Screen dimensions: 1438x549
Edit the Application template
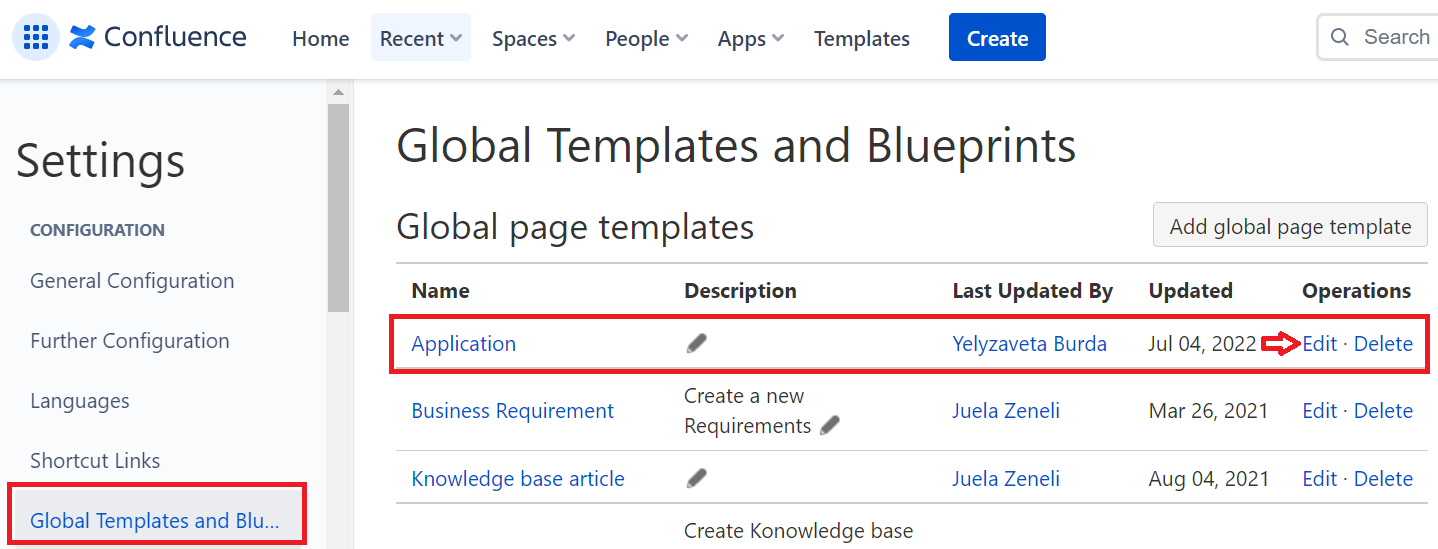(x=1319, y=343)
